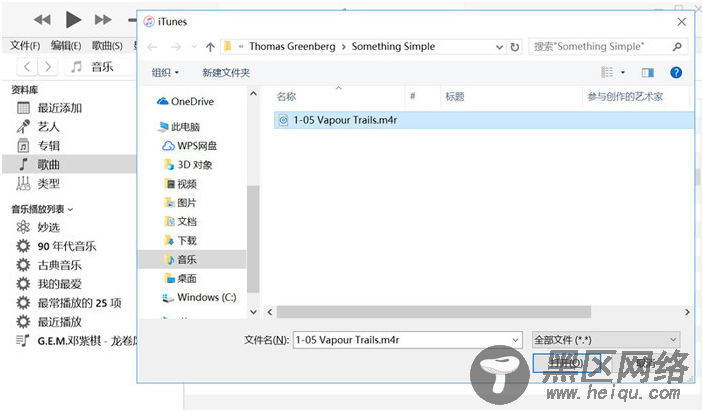Close the iTunes file dialog
This screenshot has height=410, width=702.
(x=681, y=21)
